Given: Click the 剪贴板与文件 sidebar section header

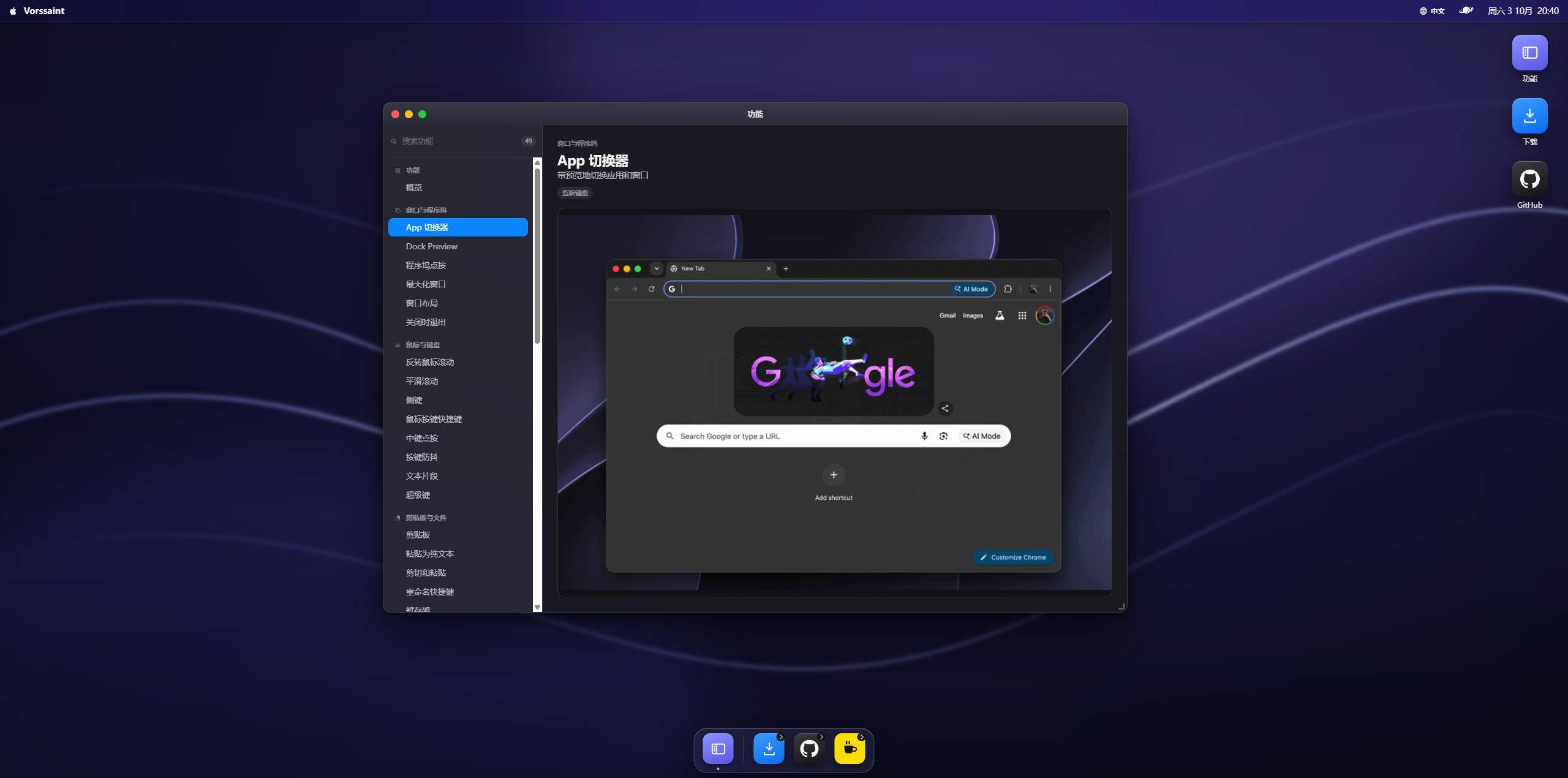Looking at the screenshot, I should pos(426,518).
